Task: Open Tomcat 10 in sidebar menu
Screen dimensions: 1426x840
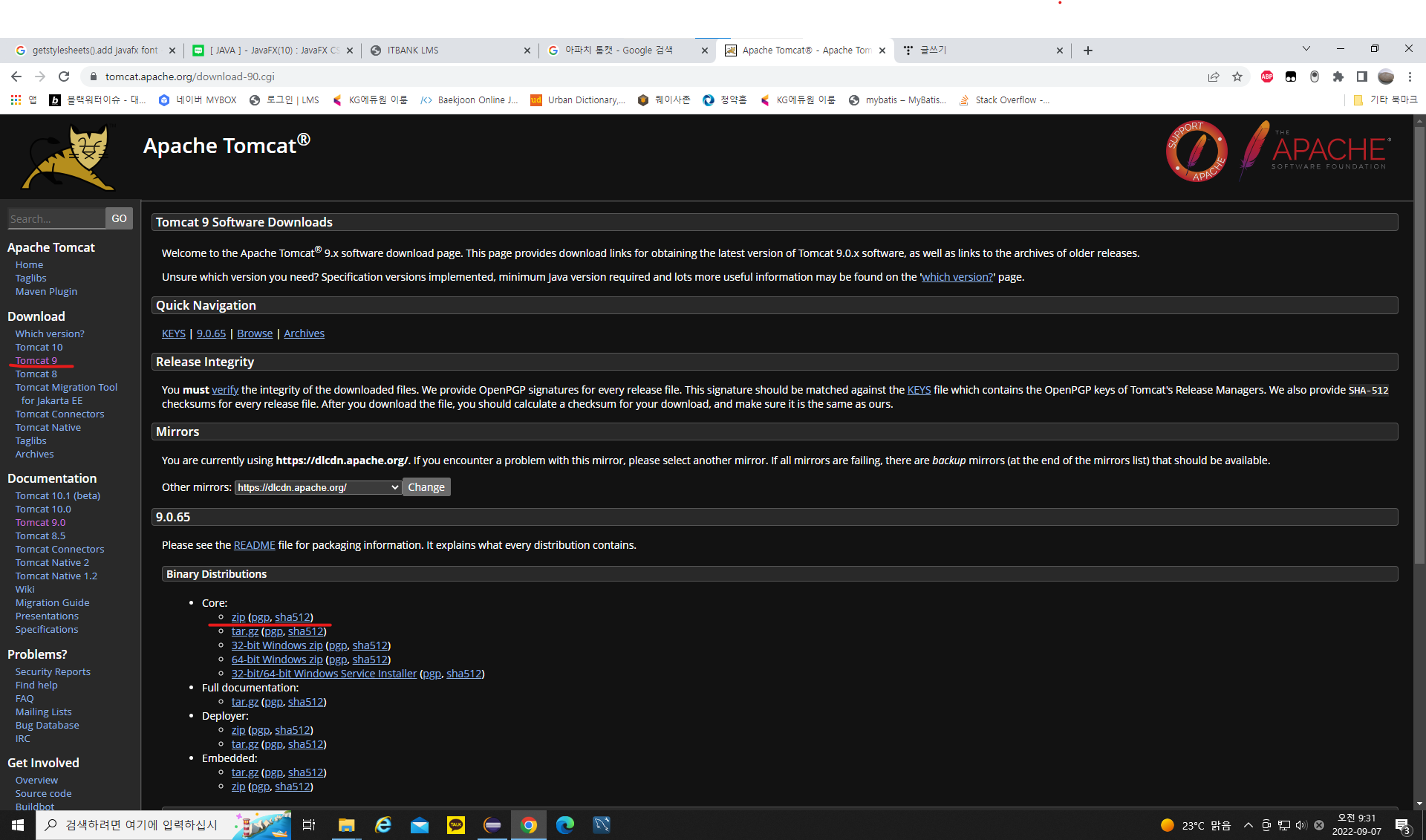Action: pyautogui.click(x=39, y=347)
